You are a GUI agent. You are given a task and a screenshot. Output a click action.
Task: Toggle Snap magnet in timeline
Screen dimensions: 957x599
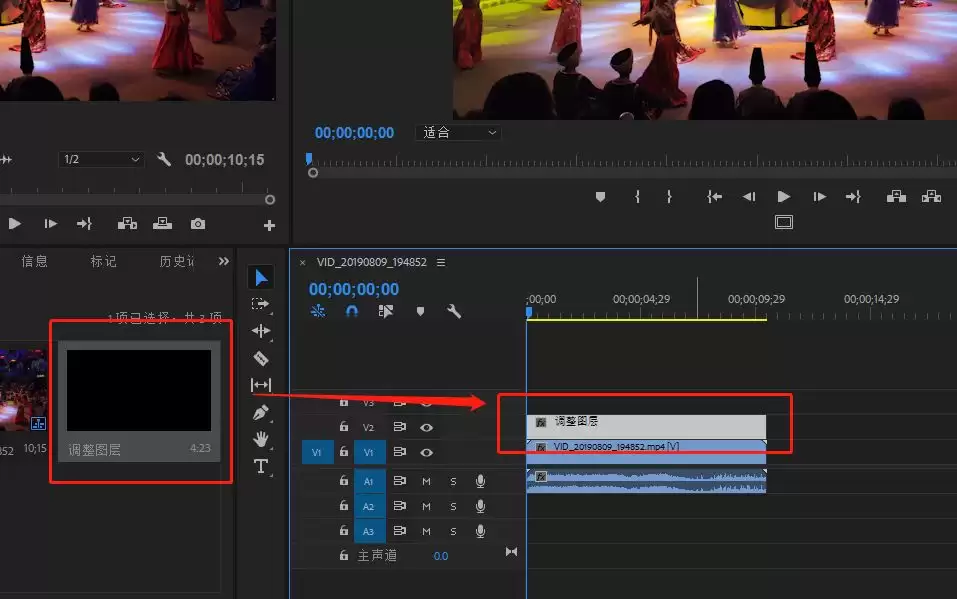352,311
